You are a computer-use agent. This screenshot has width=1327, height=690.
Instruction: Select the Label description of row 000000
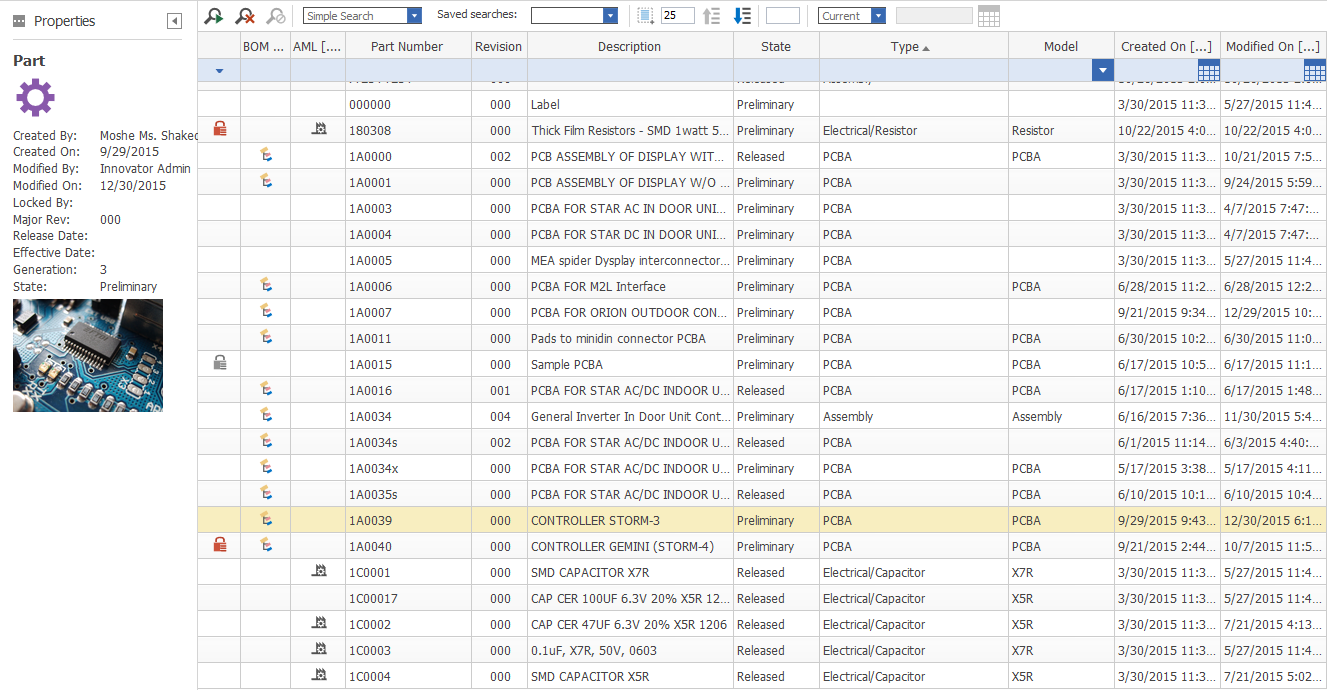point(545,105)
